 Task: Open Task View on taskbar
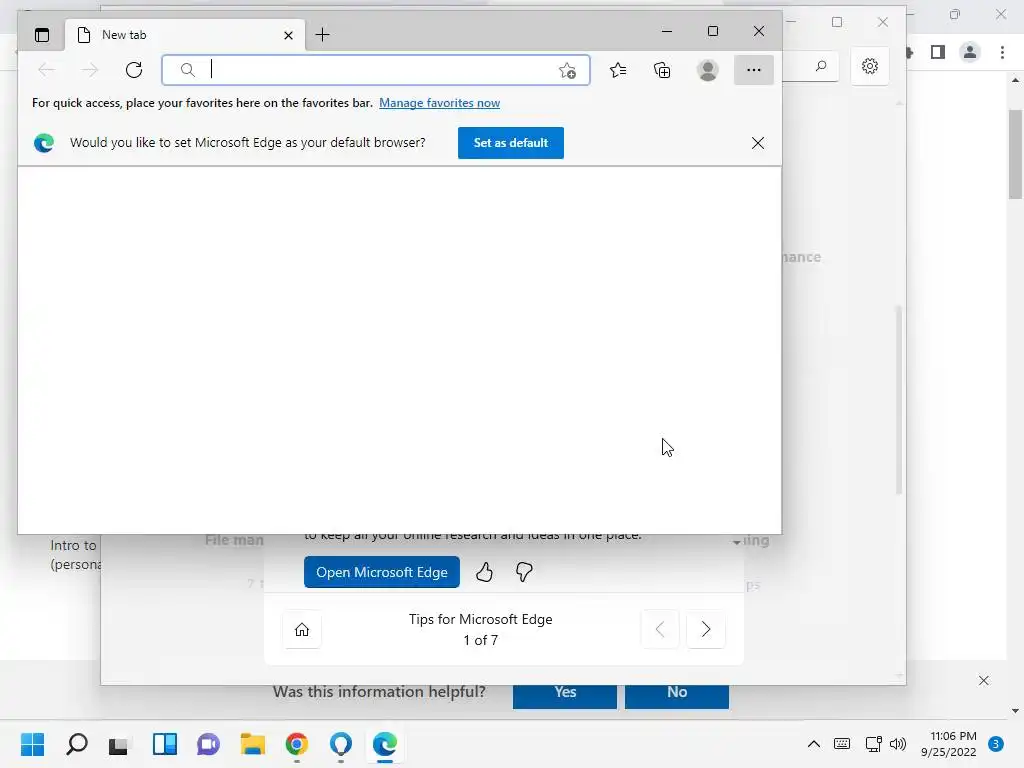(x=120, y=744)
